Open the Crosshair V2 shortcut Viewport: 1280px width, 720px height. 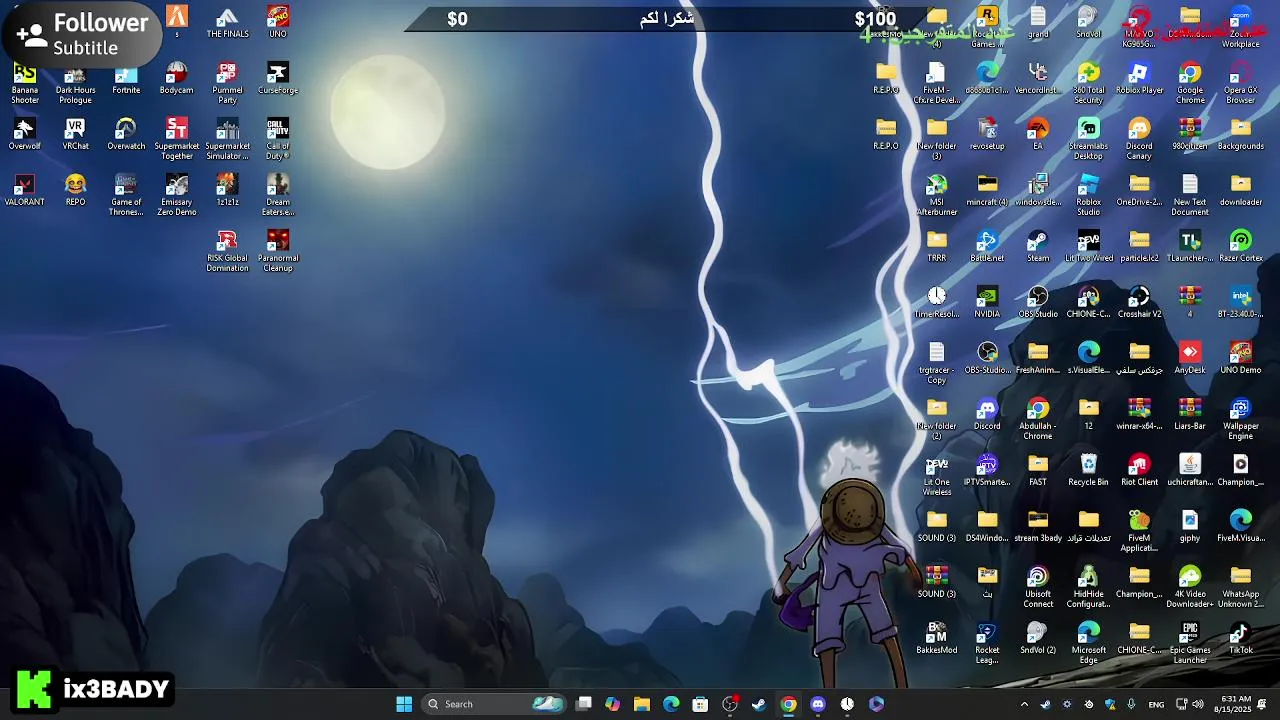(1139, 303)
